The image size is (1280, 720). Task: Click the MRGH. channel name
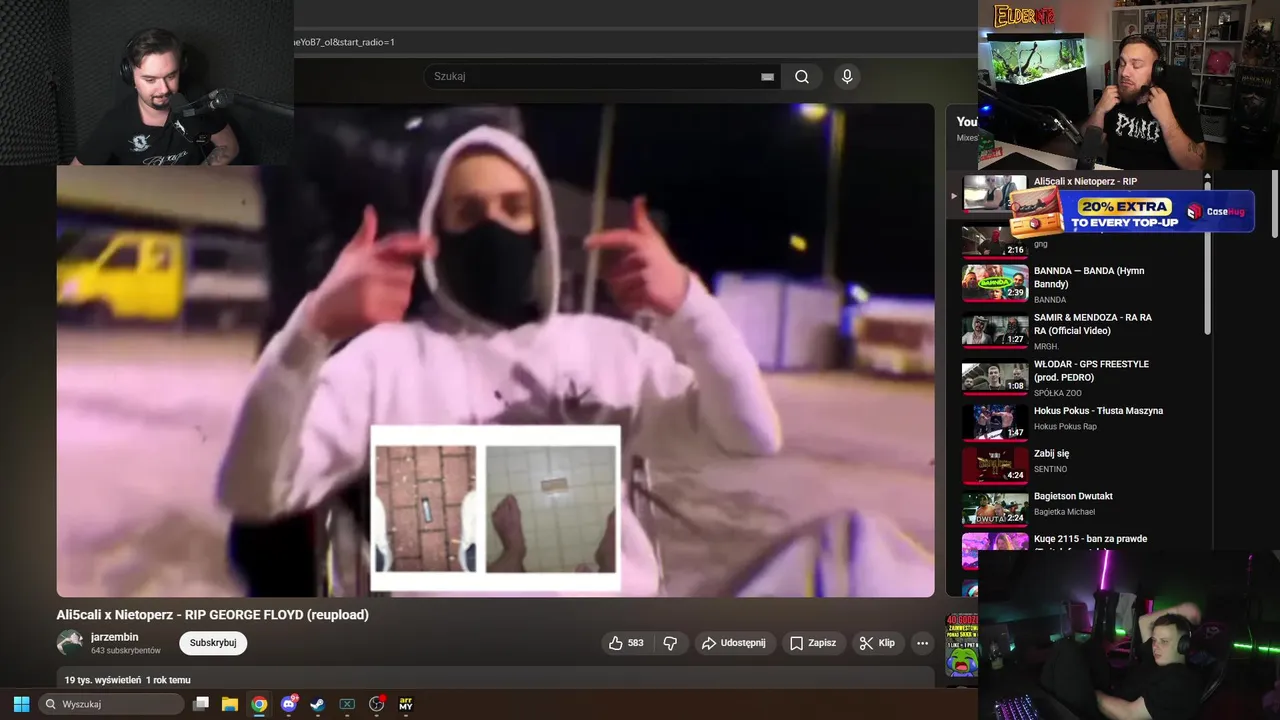pyautogui.click(x=1046, y=347)
